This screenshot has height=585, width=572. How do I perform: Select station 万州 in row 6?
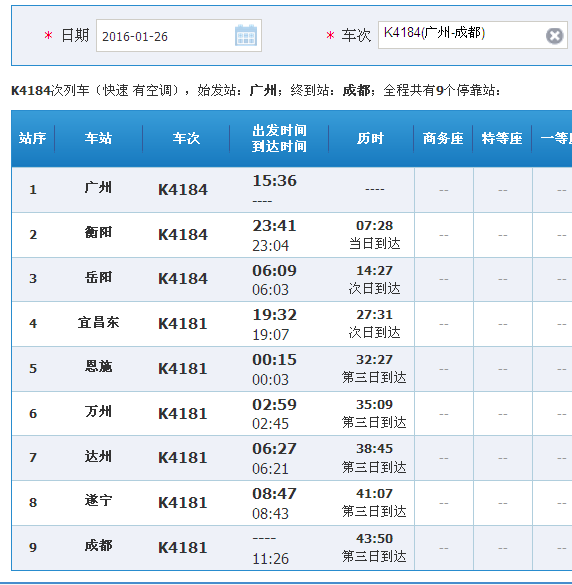[x=98, y=412]
